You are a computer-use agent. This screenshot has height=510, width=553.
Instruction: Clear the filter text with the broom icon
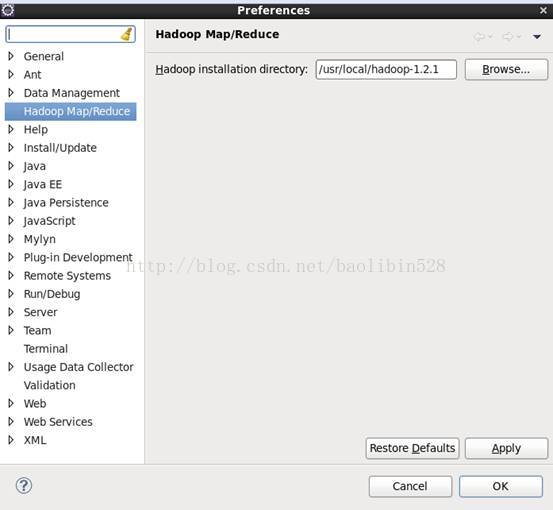click(x=127, y=34)
